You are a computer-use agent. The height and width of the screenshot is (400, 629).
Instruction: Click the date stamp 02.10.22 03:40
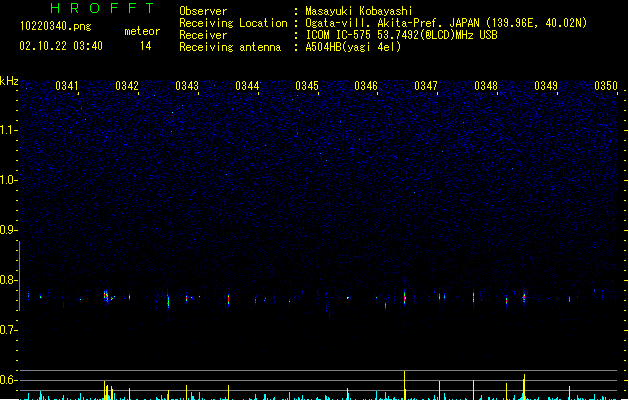(x=61, y=46)
